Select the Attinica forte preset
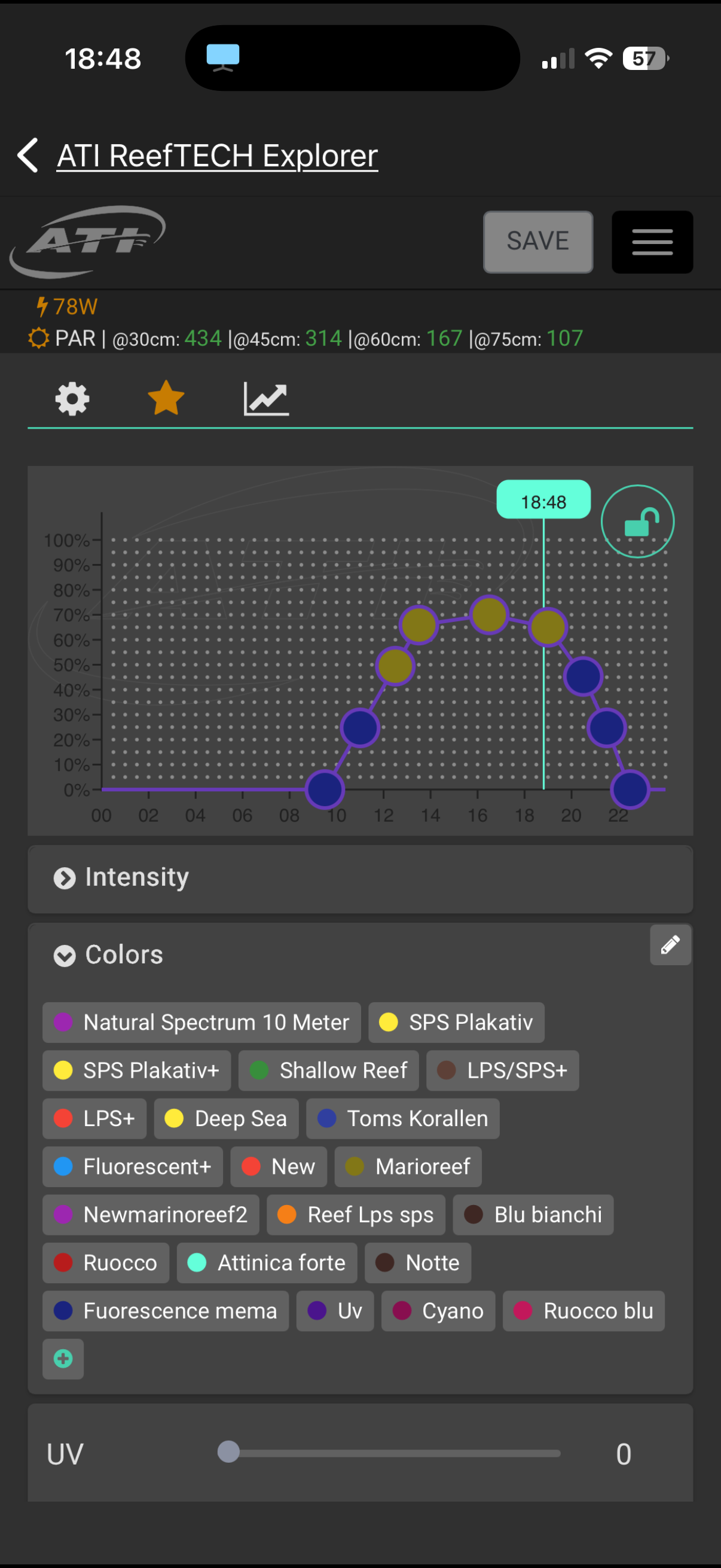The width and height of the screenshot is (721, 1568). click(x=267, y=1262)
